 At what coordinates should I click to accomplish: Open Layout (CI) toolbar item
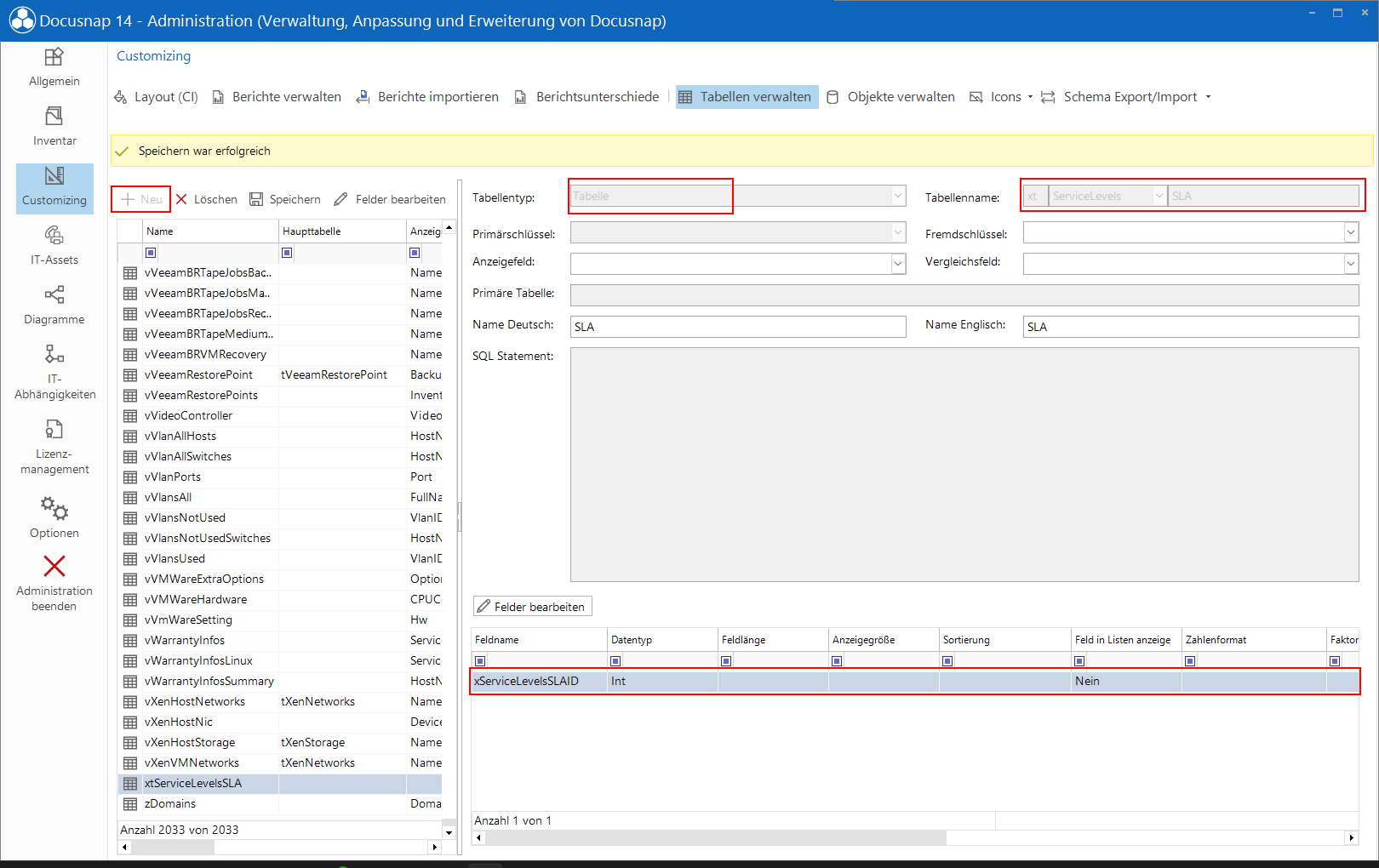point(156,97)
